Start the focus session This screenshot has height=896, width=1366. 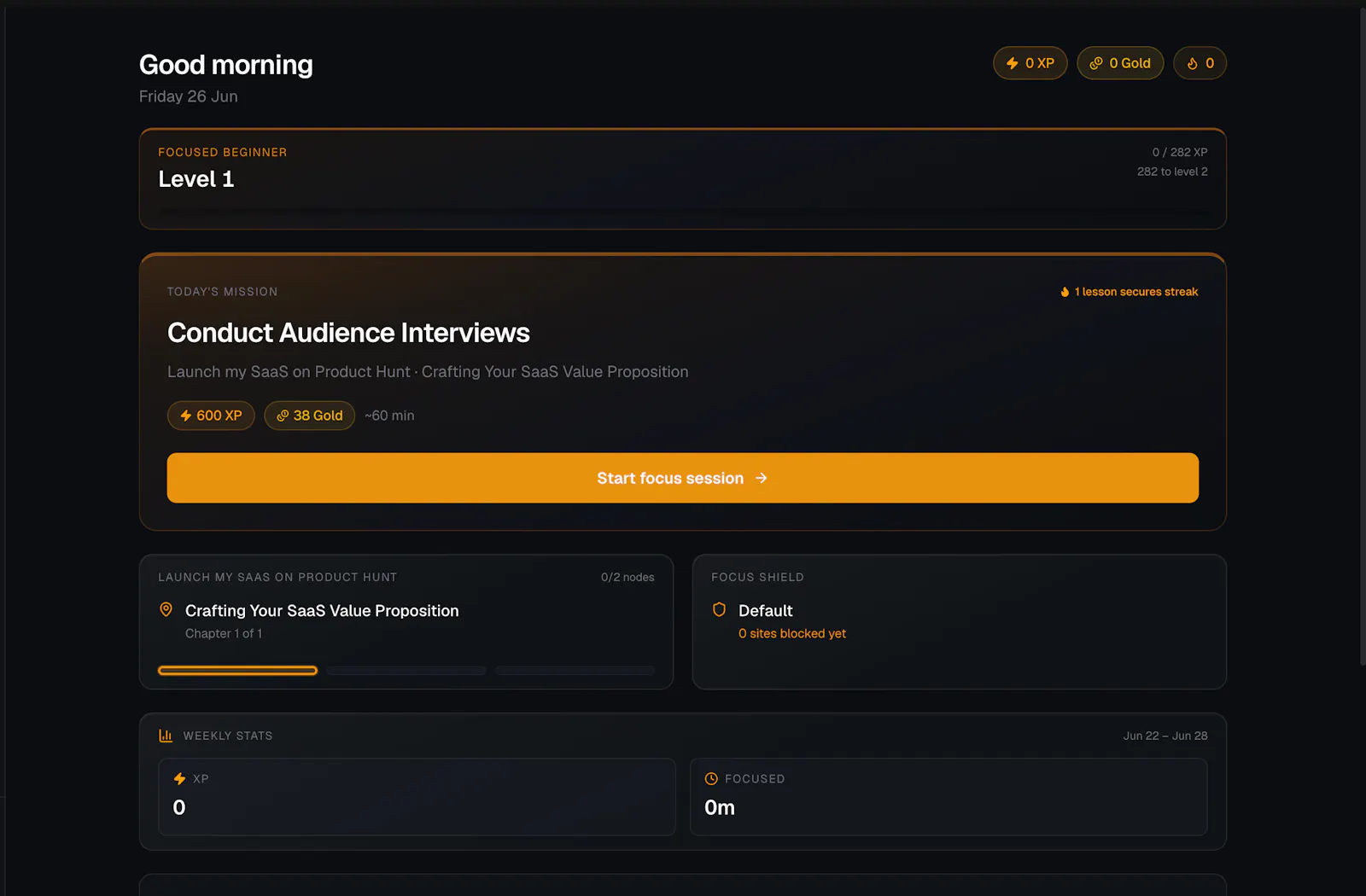683,478
